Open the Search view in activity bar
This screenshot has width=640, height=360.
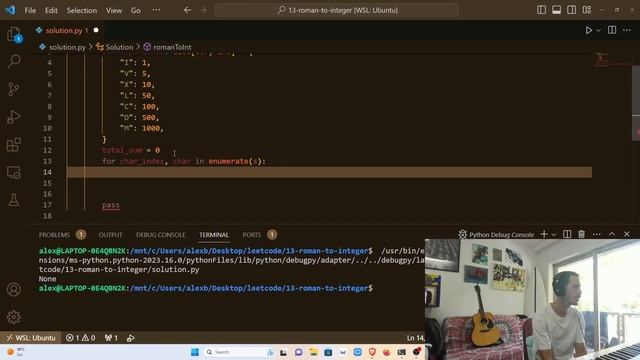tap(14, 61)
